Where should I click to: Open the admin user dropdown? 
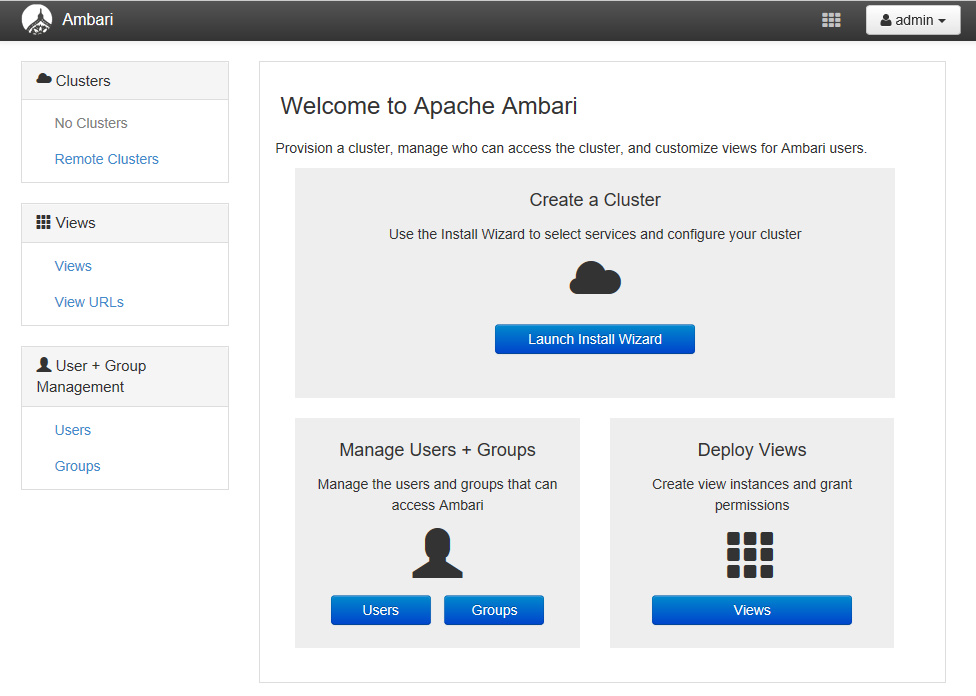pyautogui.click(x=913, y=20)
